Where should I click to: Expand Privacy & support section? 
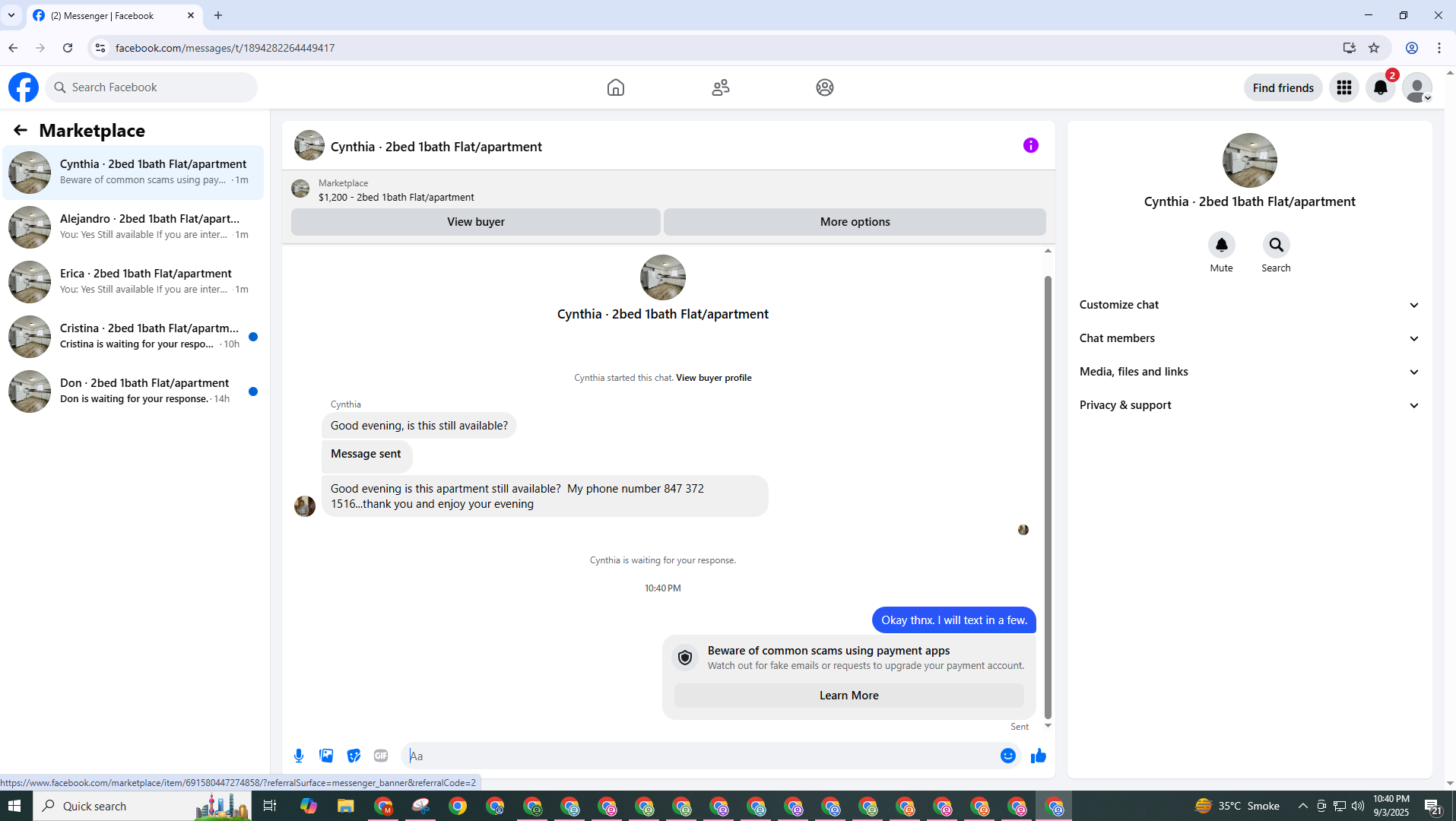[1250, 405]
